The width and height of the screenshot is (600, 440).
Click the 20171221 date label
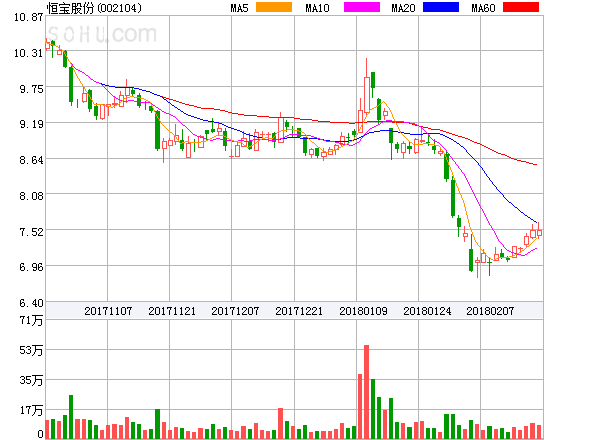[x=299, y=311]
